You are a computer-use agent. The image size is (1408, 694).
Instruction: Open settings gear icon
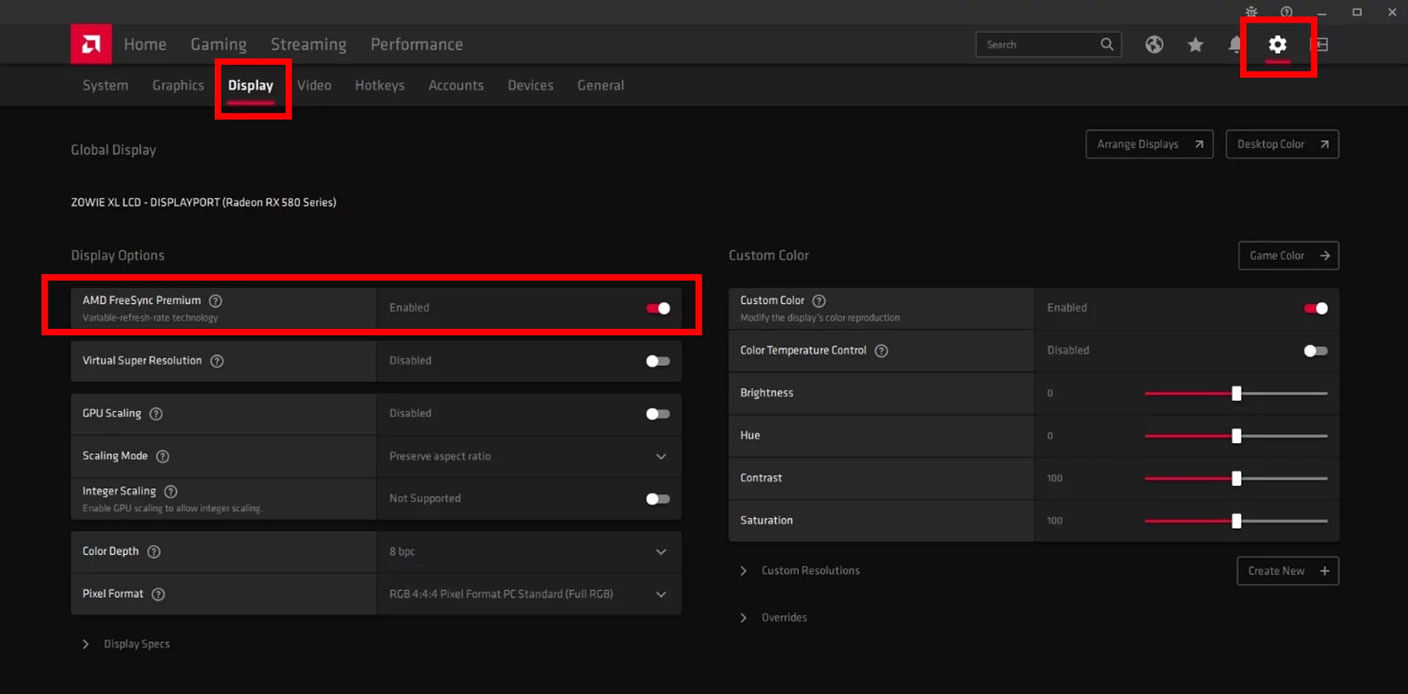point(1277,45)
